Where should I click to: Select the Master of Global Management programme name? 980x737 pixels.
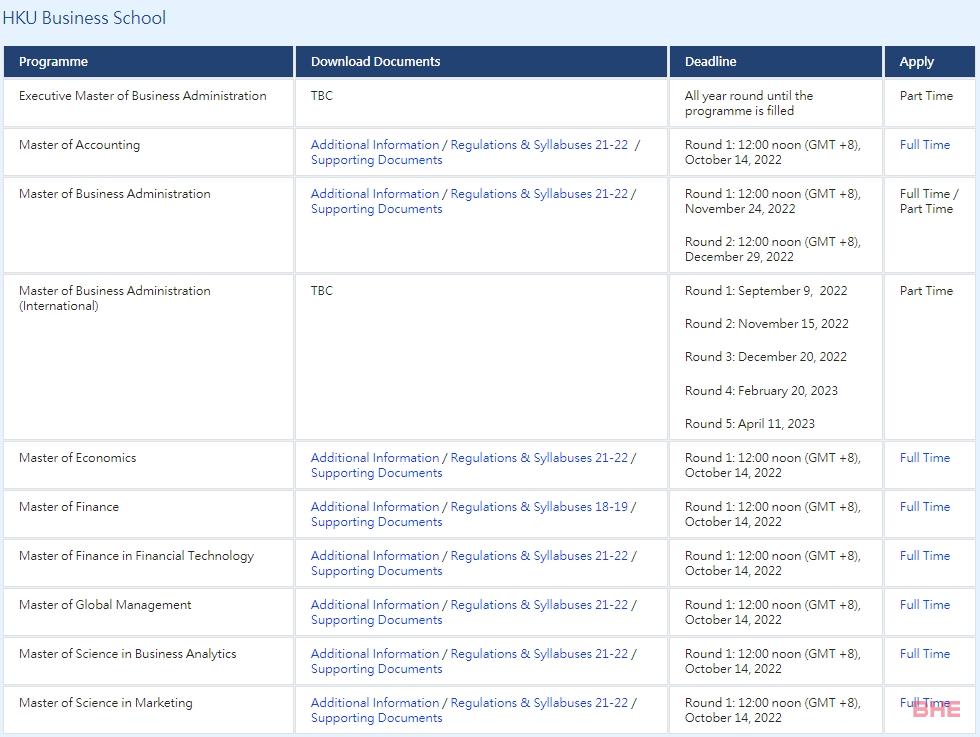click(x=105, y=604)
